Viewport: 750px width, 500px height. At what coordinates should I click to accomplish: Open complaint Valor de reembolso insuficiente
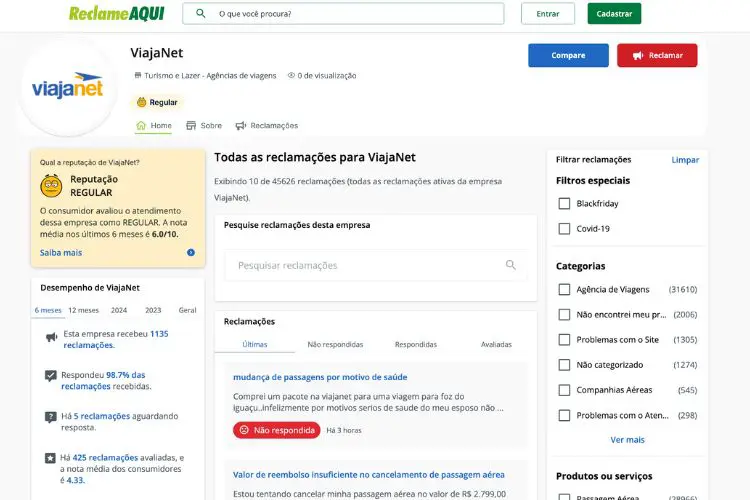coord(369,475)
